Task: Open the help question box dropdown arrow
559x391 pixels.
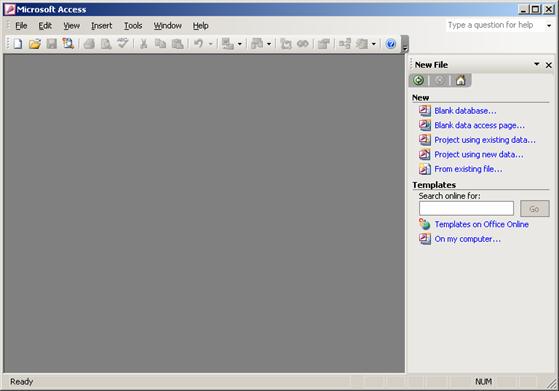Action: coord(549,25)
